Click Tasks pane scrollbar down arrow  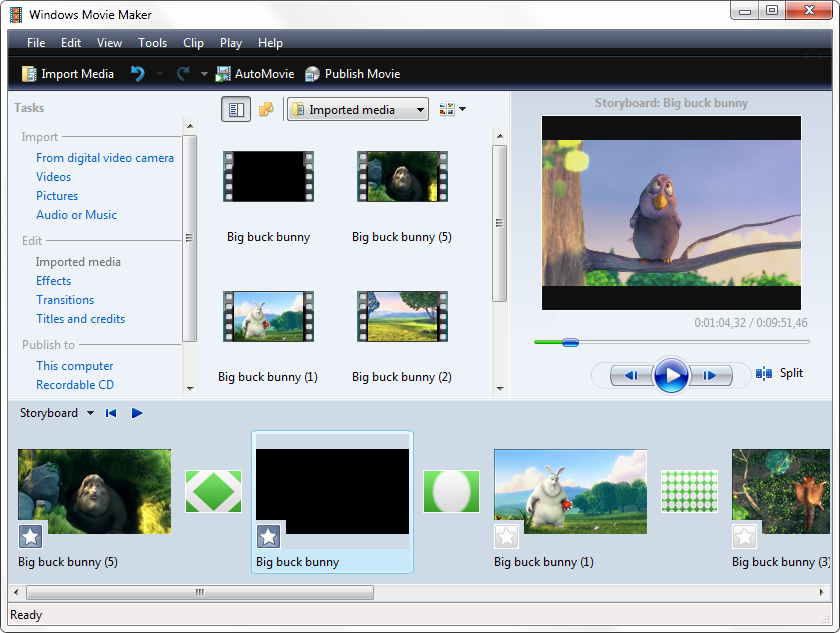[x=190, y=389]
